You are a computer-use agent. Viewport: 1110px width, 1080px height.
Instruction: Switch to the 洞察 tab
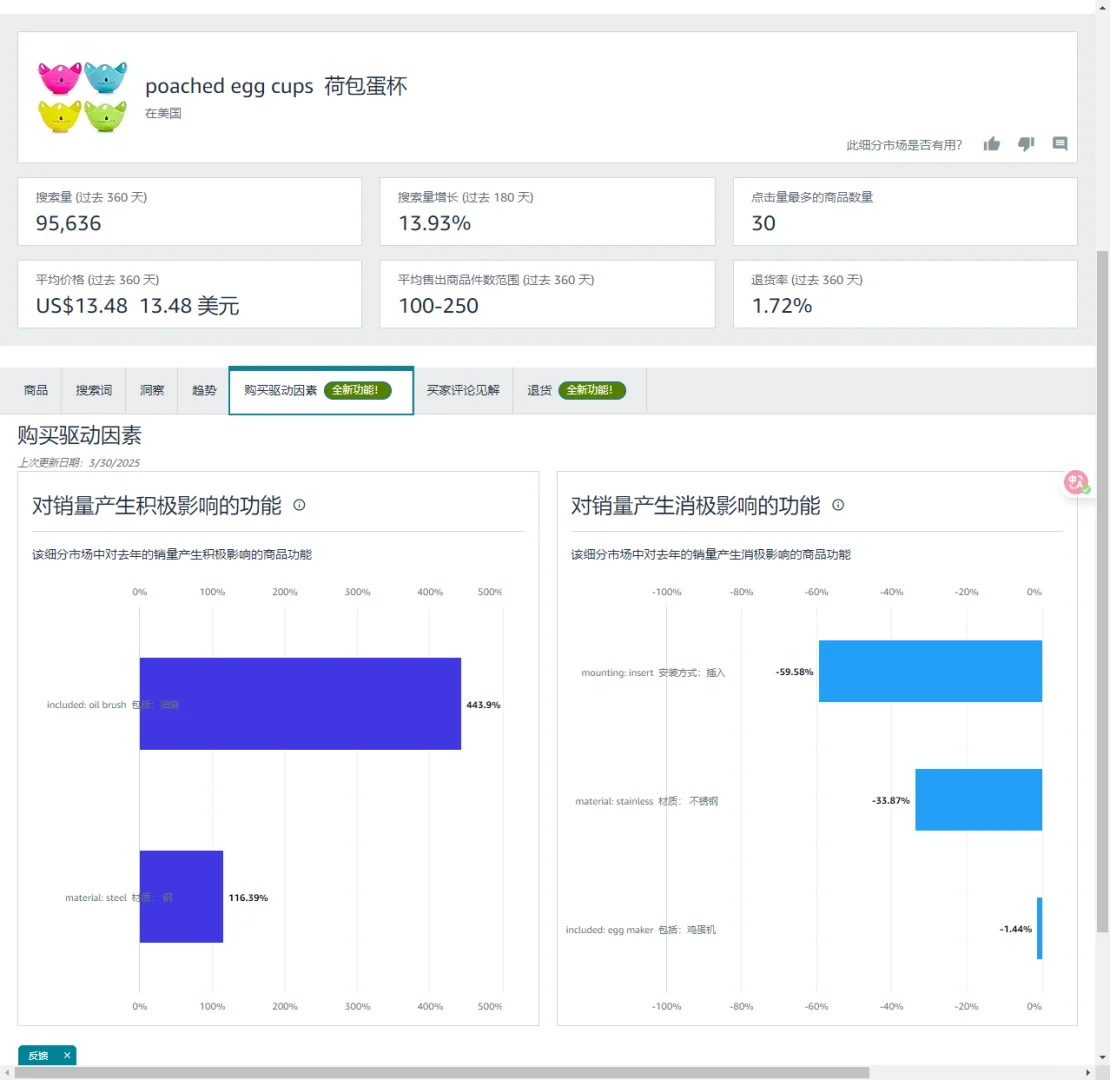pyautogui.click(x=151, y=390)
